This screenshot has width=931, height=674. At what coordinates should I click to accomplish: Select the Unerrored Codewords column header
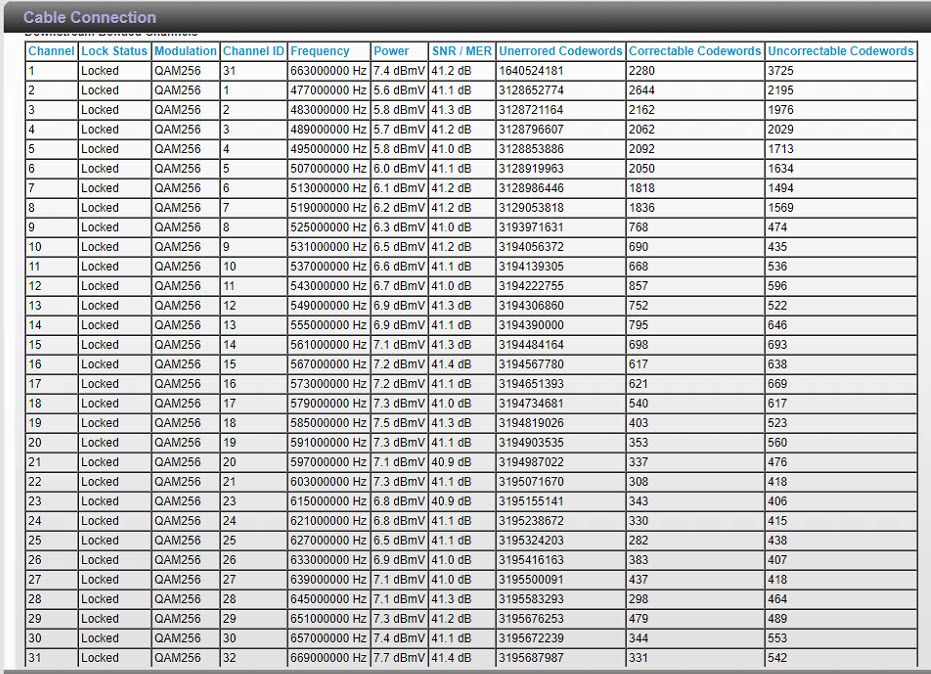(x=560, y=51)
